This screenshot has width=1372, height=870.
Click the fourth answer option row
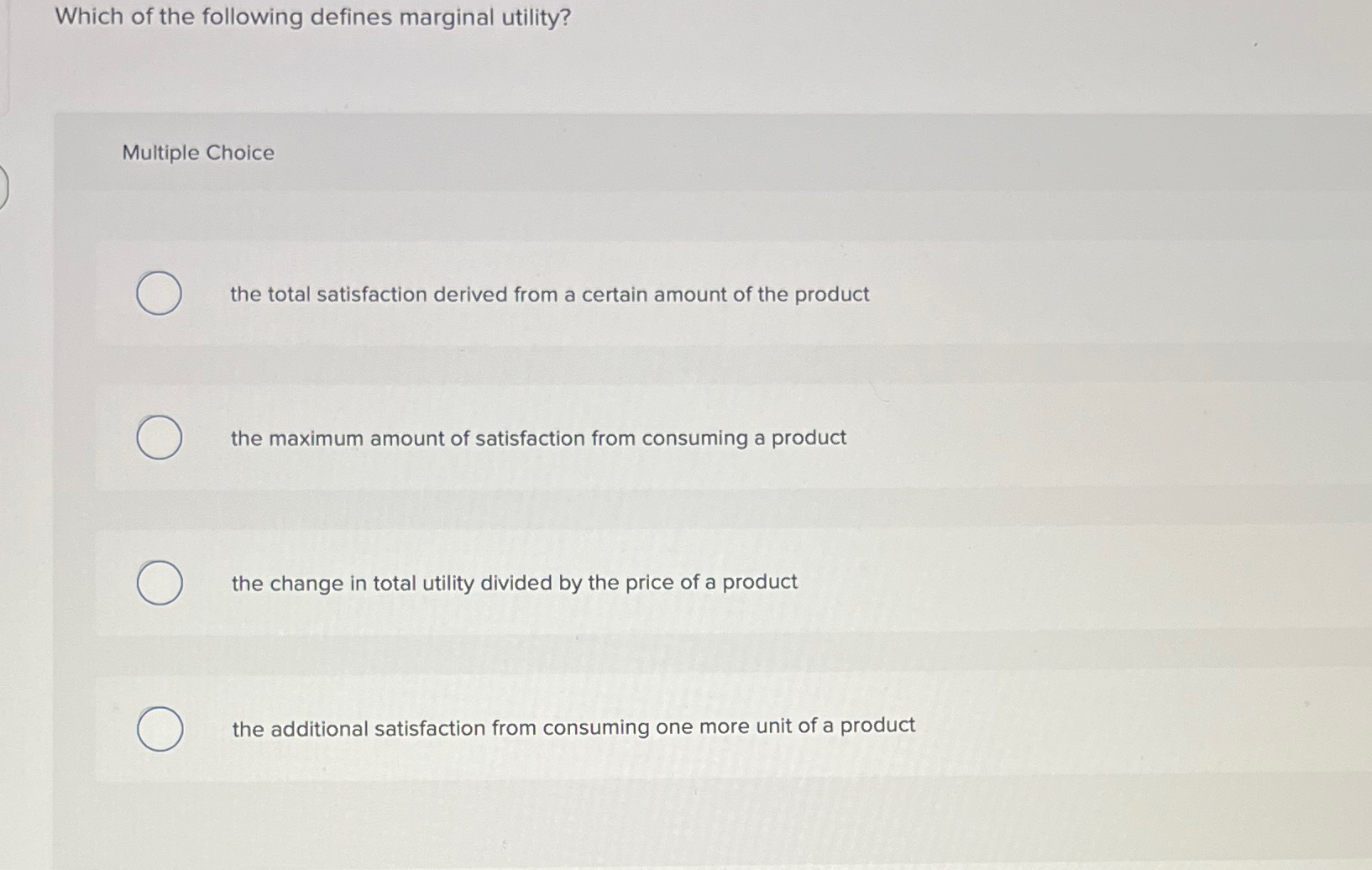(672, 729)
